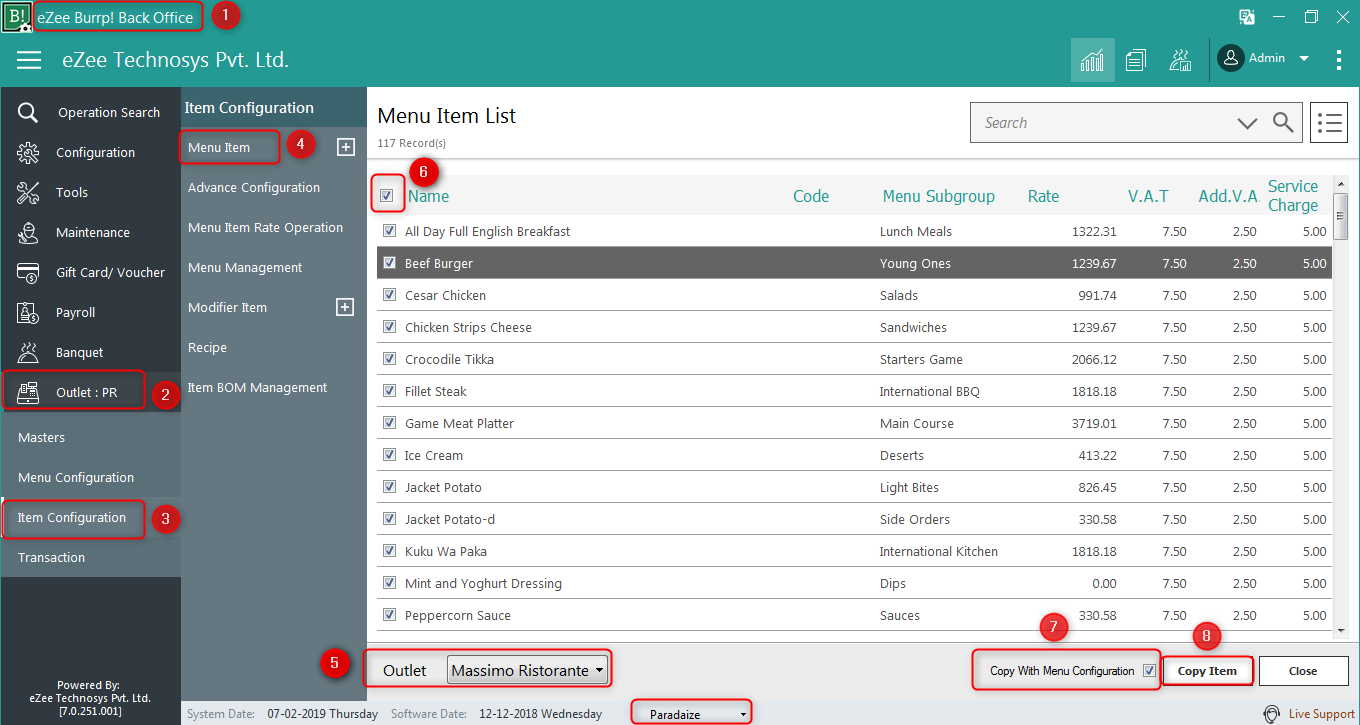Uncheck the Beef Burger checkbox
Image resolution: width=1360 pixels, height=725 pixels.
(x=390, y=263)
